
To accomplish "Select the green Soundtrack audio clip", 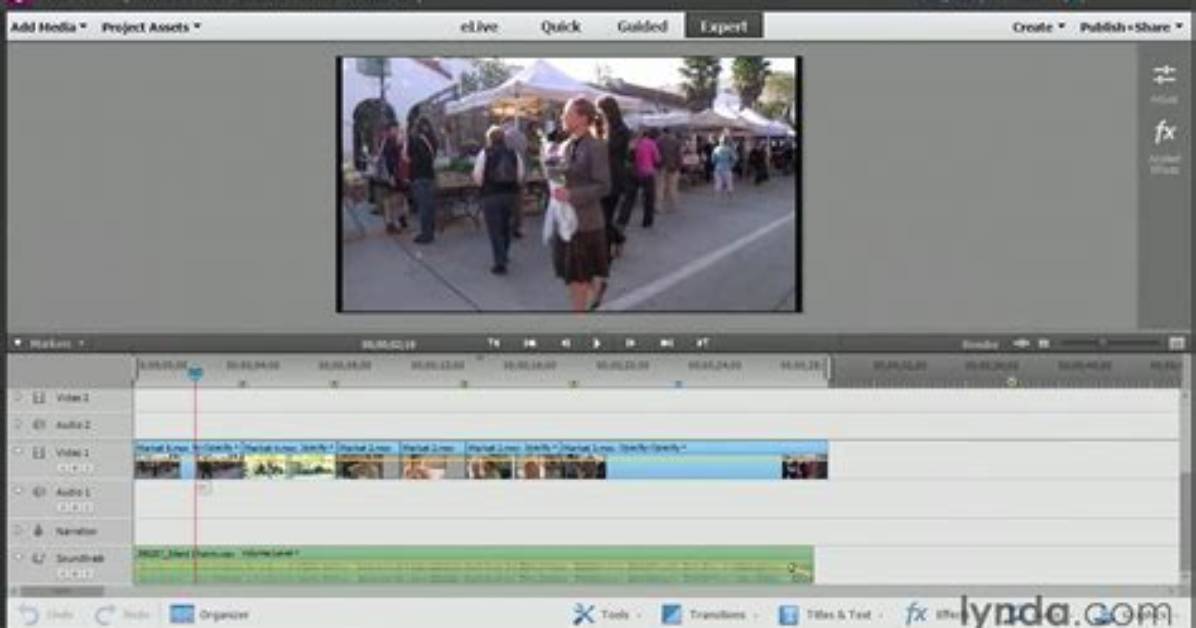I will click(473, 565).
